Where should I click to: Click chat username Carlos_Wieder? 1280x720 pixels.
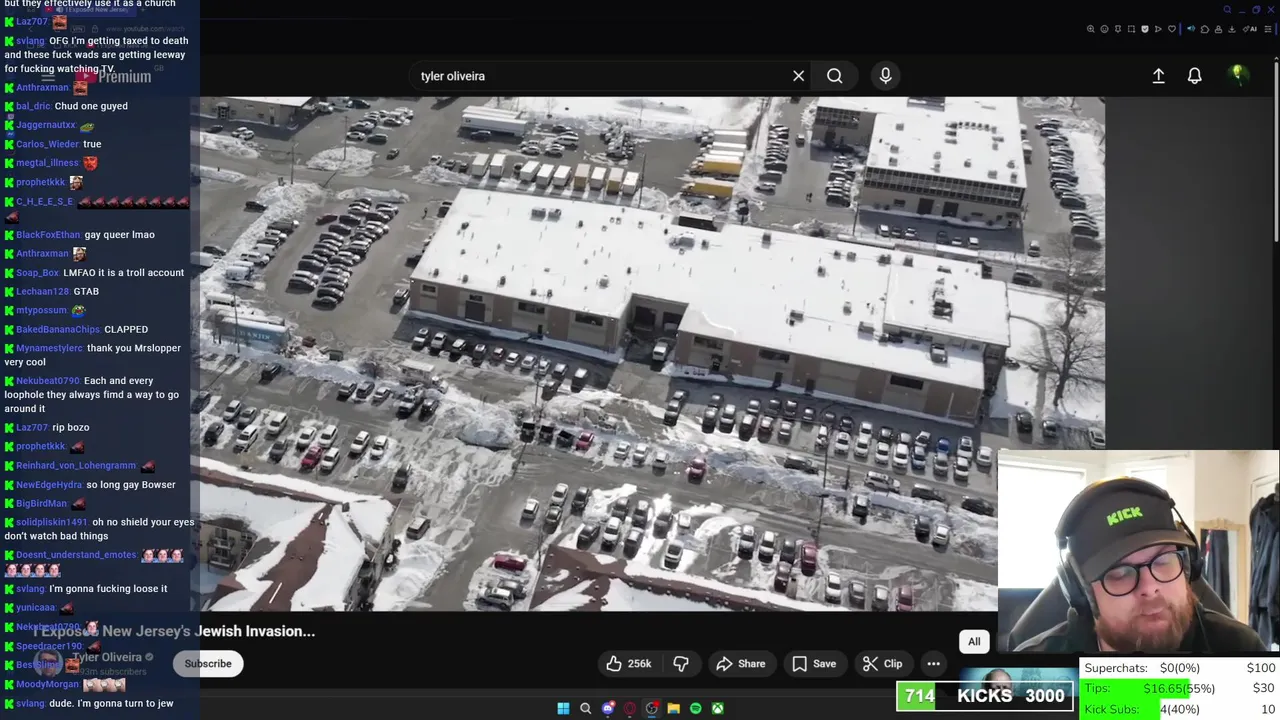(47, 144)
